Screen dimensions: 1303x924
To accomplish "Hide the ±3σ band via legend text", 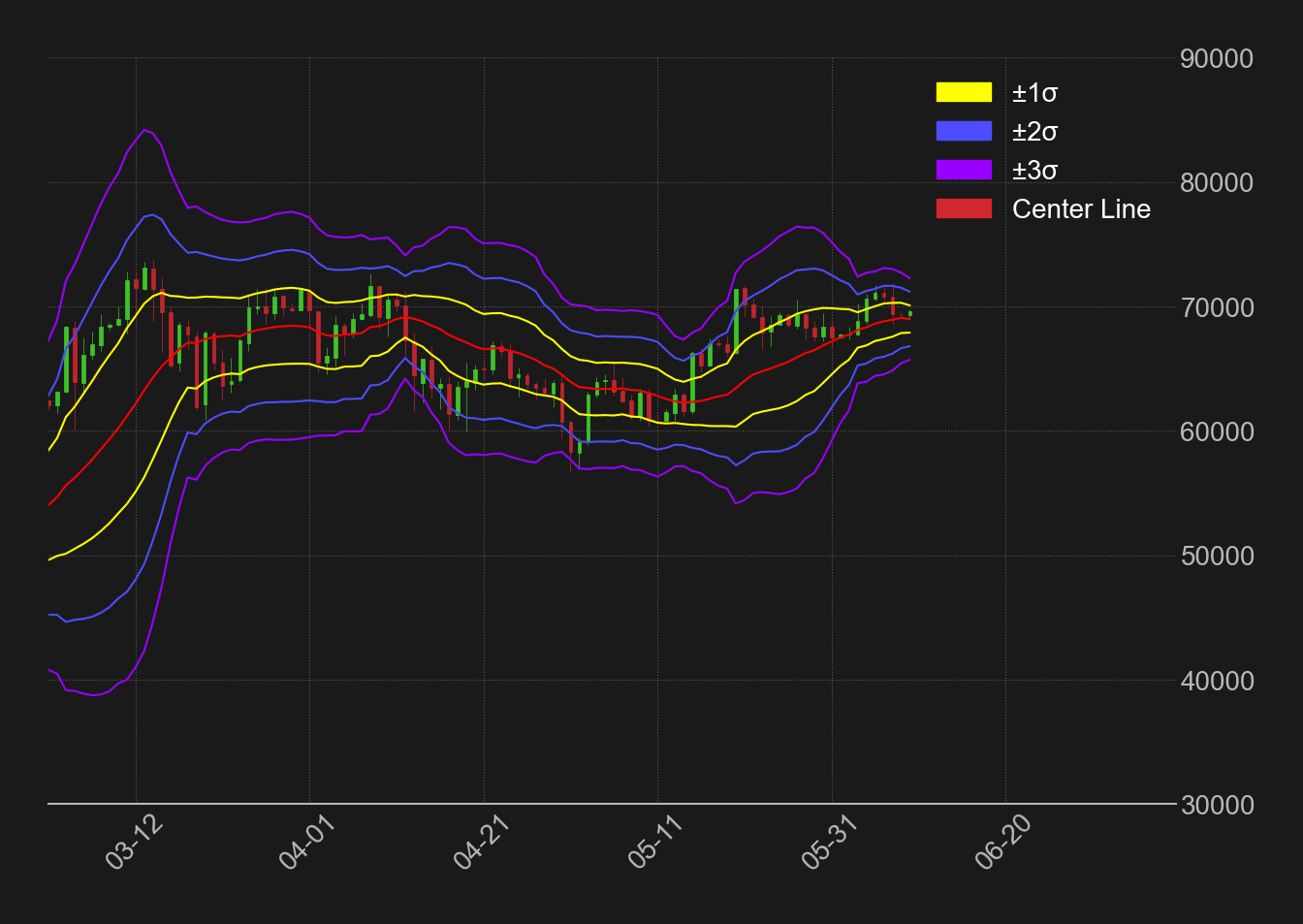I will [x=1034, y=171].
